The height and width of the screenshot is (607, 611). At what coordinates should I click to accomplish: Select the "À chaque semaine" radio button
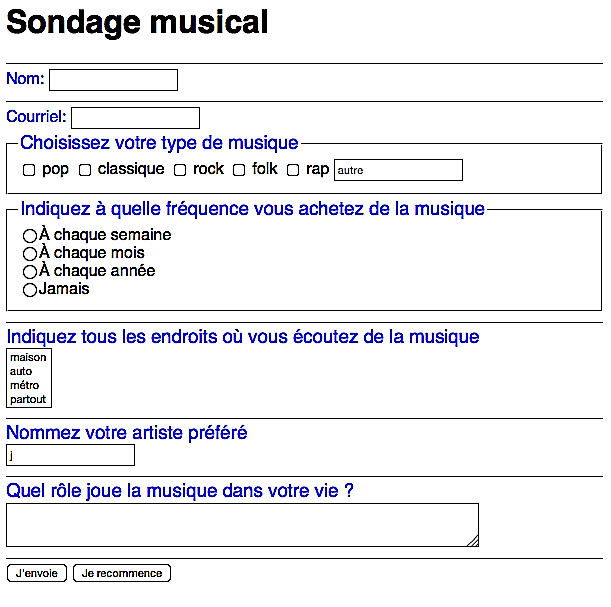(30, 236)
